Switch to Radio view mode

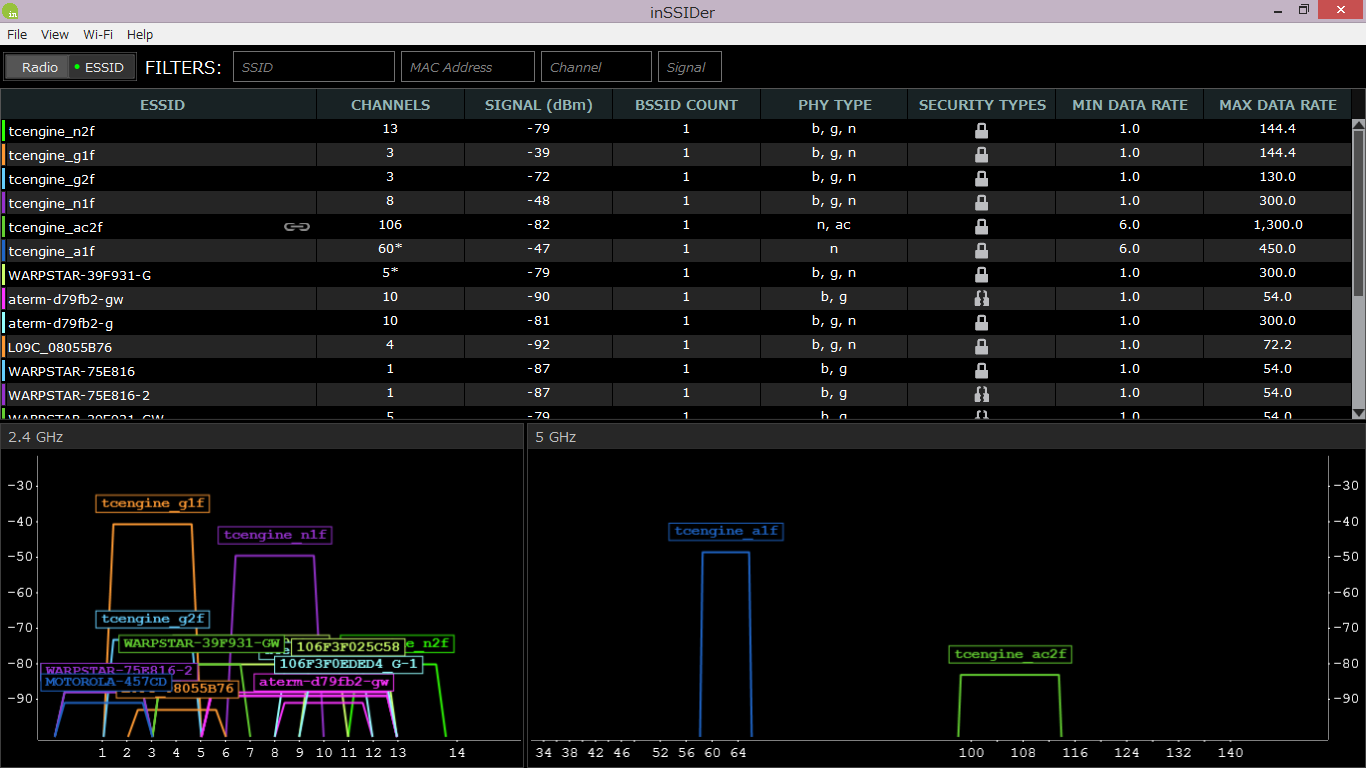pyautogui.click(x=40, y=67)
